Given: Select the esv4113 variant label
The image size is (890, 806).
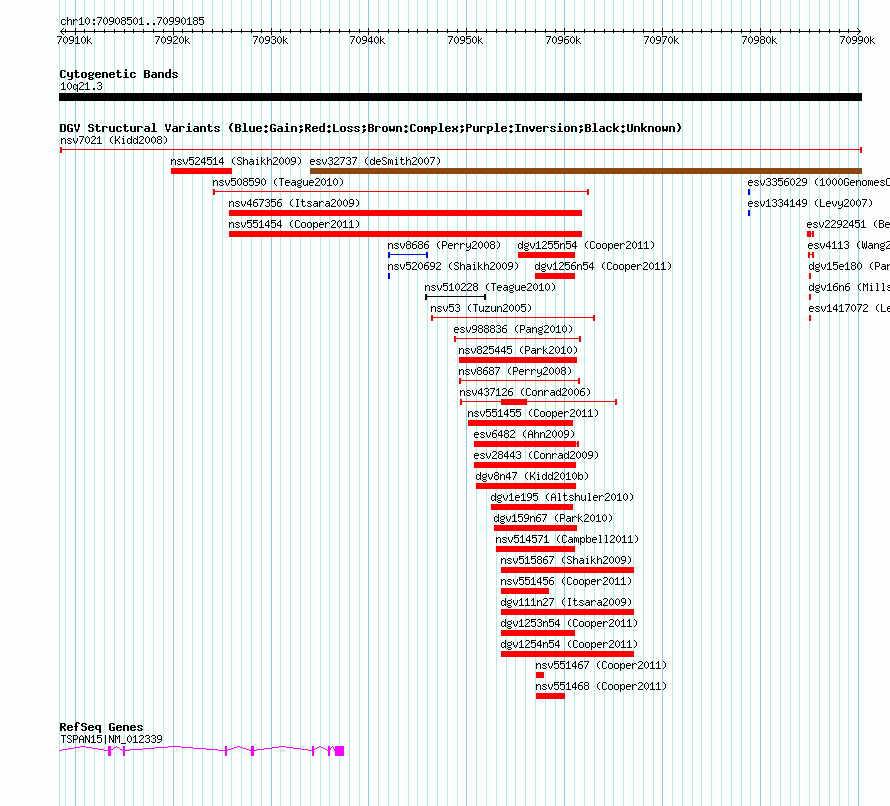Looking at the screenshot, I should tap(849, 245).
